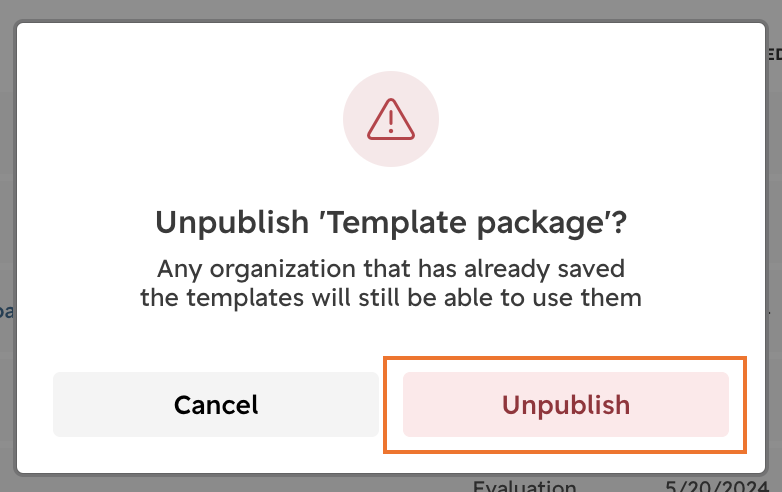Viewport: 782px width, 492px height.
Task: Click the white space left of the warning icon
Action: click(x=180, y=119)
